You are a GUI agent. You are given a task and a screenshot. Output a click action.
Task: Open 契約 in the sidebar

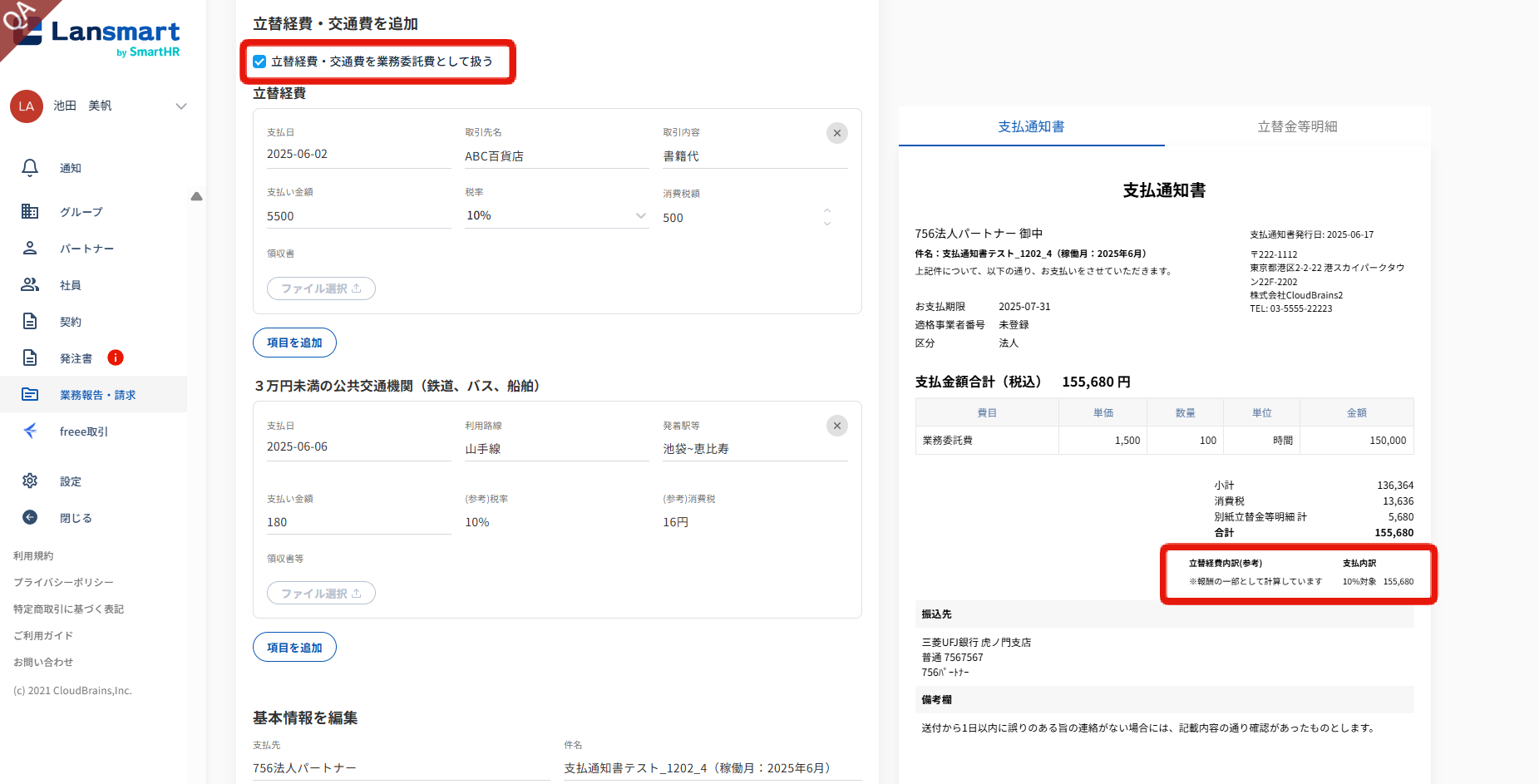pos(71,322)
